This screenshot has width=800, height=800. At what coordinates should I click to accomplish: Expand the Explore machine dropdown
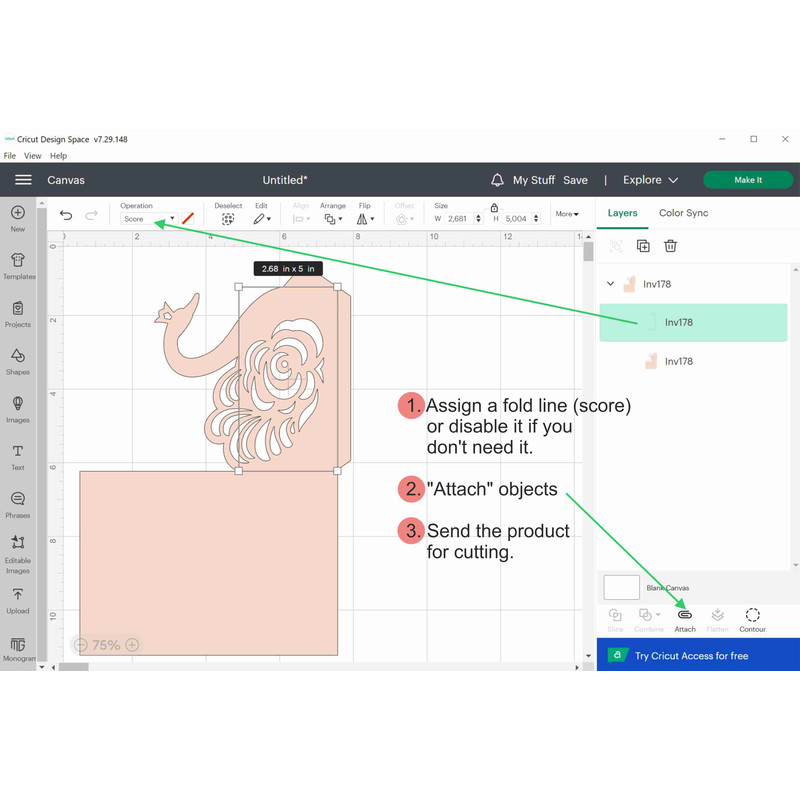(651, 180)
